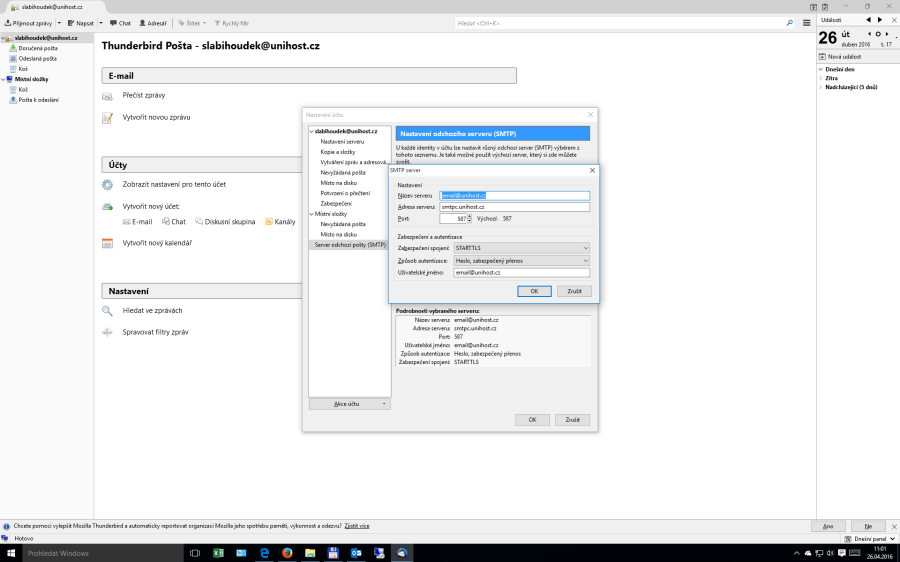The width and height of the screenshot is (900, 562).
Task: Open the Adresář address book
Action: 153,23
